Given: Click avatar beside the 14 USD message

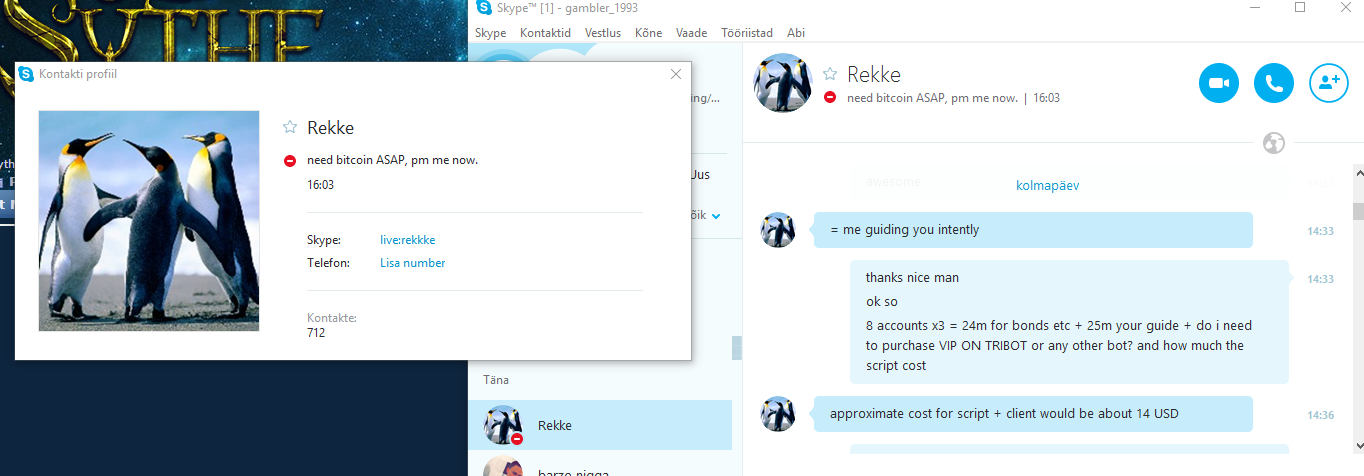Looking at the screenshot, I should tap(778, 414).
